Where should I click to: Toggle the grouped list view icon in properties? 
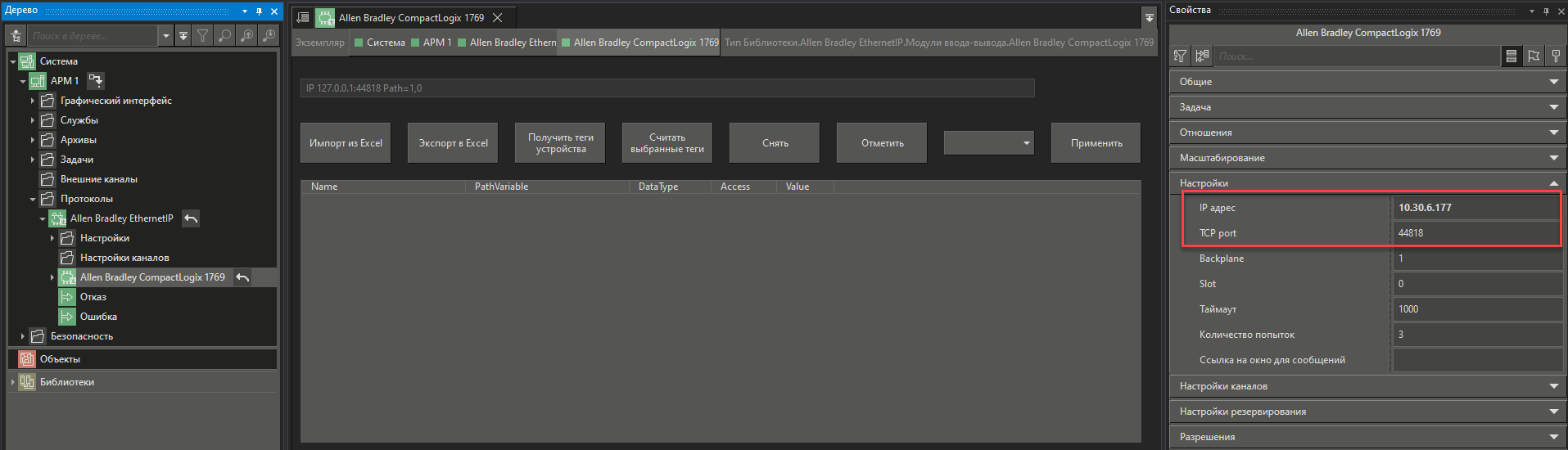coord(1512,56)
